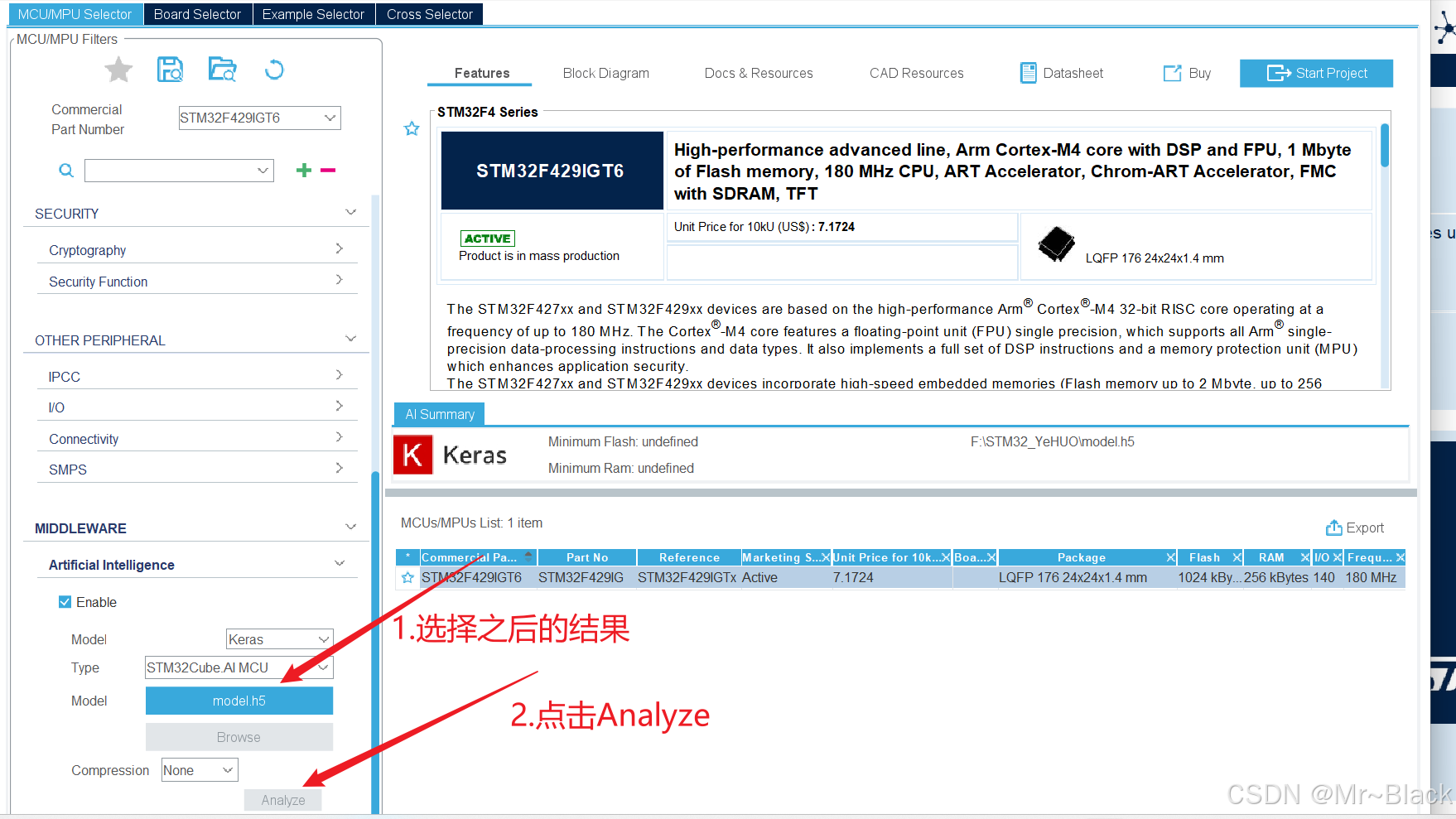Expand the SMPS filter
Screen dimensions: 1456x819
pyautogui.click(x=339, y=468)
